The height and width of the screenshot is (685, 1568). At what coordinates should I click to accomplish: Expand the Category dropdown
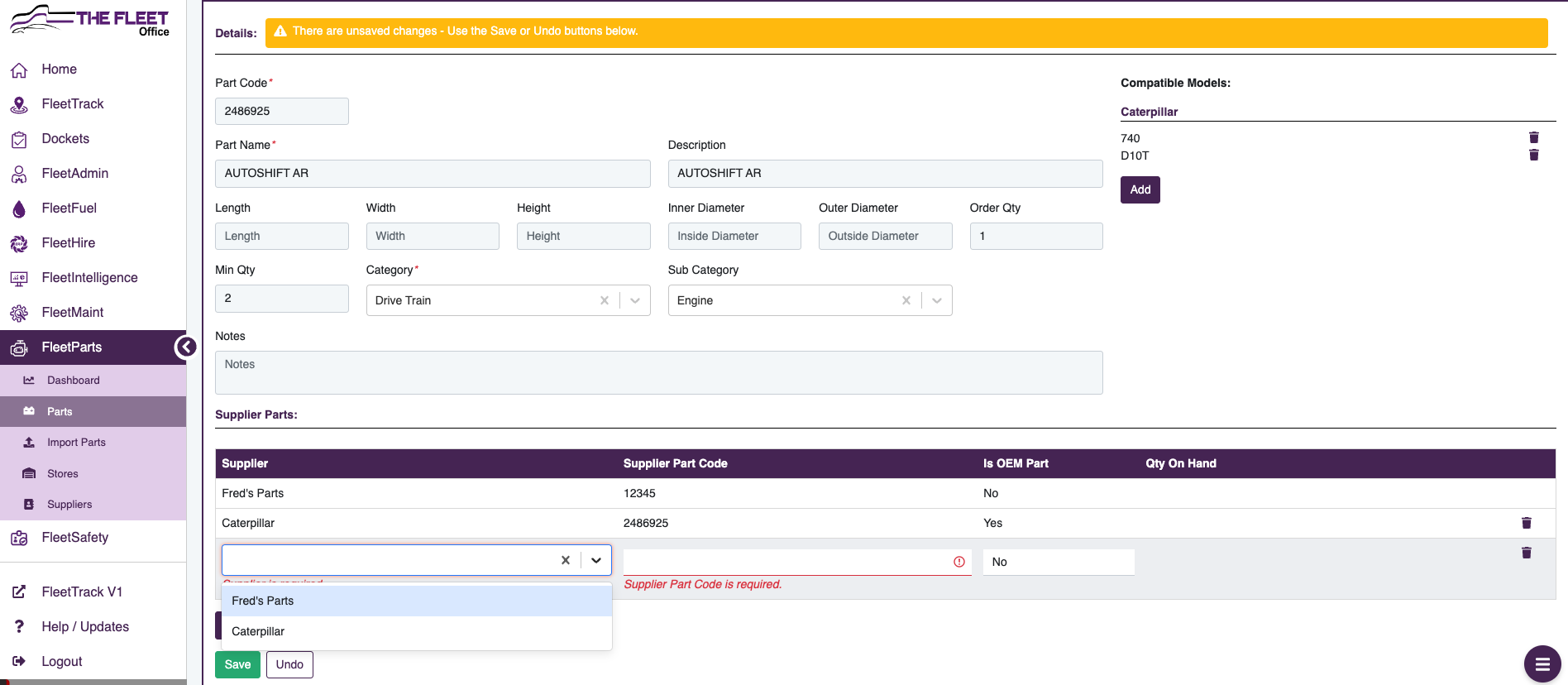click(x=635, y=300)
